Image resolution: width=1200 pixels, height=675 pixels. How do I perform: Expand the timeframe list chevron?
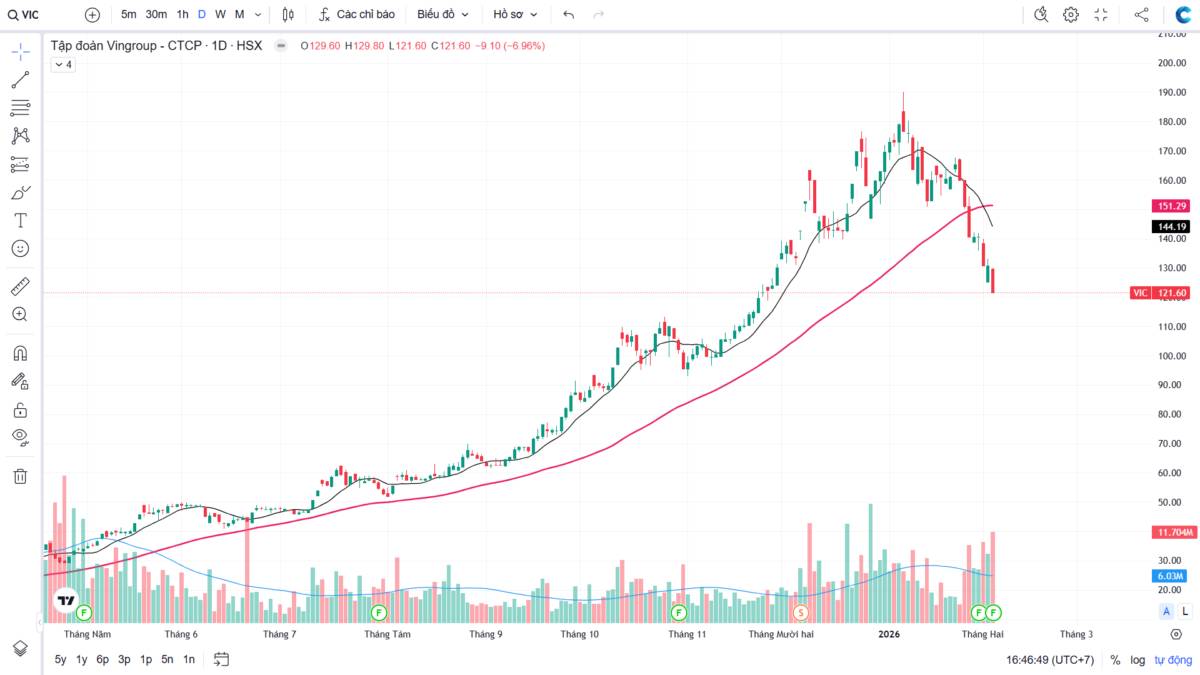click(x=259, y=15)
